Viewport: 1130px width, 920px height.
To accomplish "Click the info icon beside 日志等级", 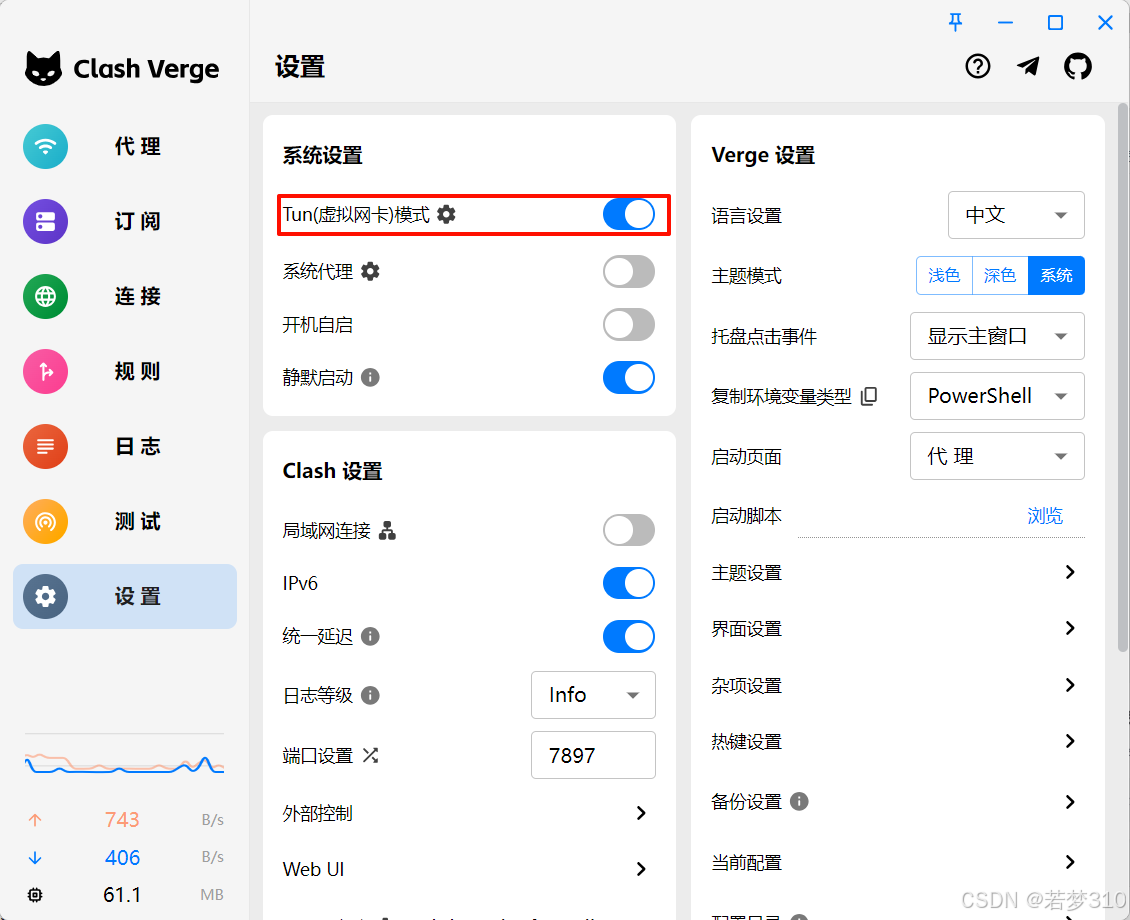I will tap(370, 695).
